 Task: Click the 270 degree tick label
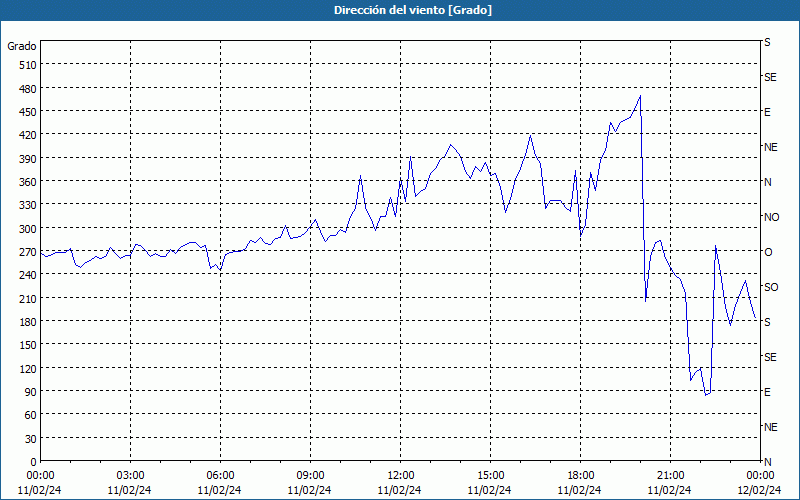pos(28,252)
